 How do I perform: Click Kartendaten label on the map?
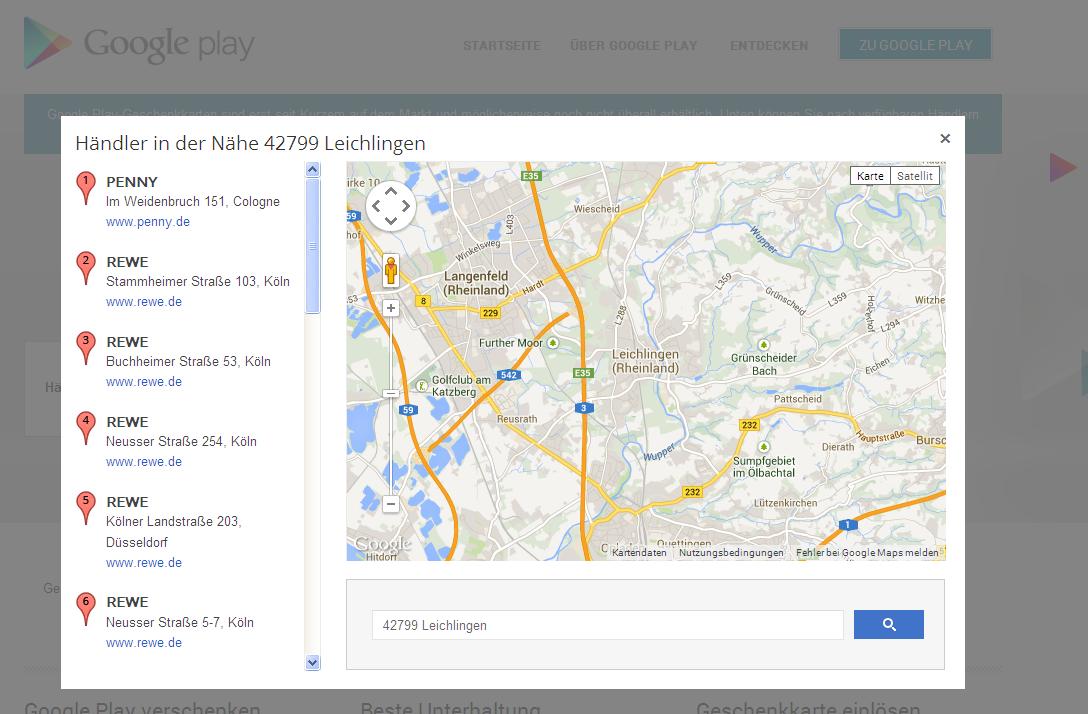click(x=639, y=552)
